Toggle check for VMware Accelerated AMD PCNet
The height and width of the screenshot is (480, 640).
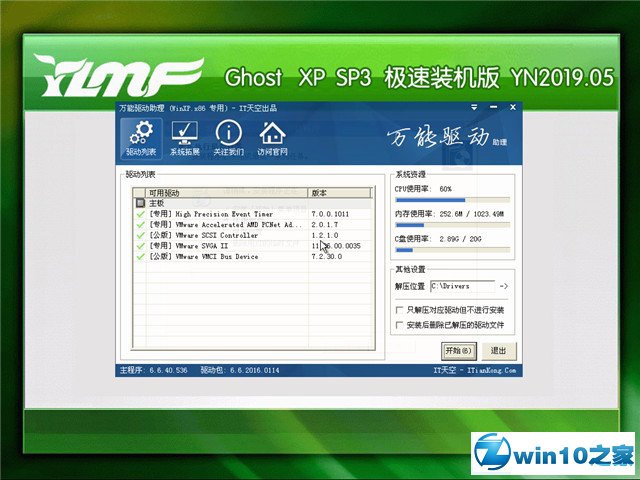140,224
